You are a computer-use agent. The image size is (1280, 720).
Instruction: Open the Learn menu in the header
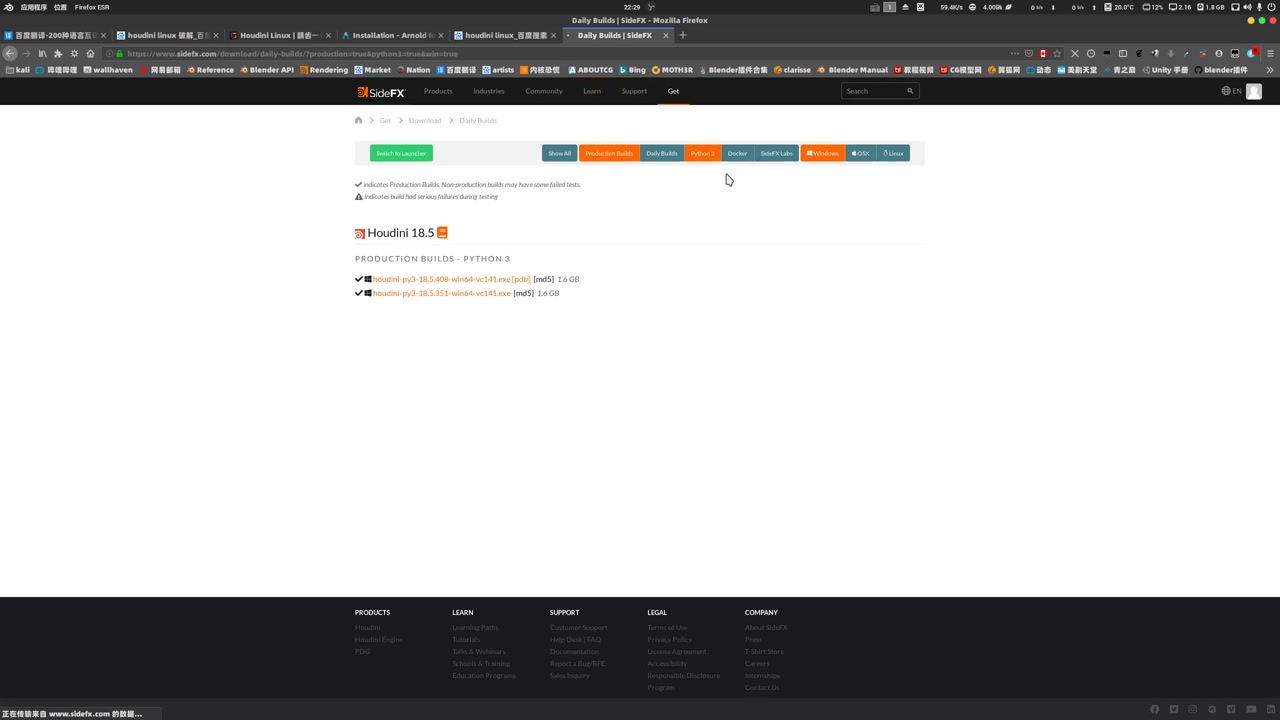pyautogui.click(x=592, y=91)
